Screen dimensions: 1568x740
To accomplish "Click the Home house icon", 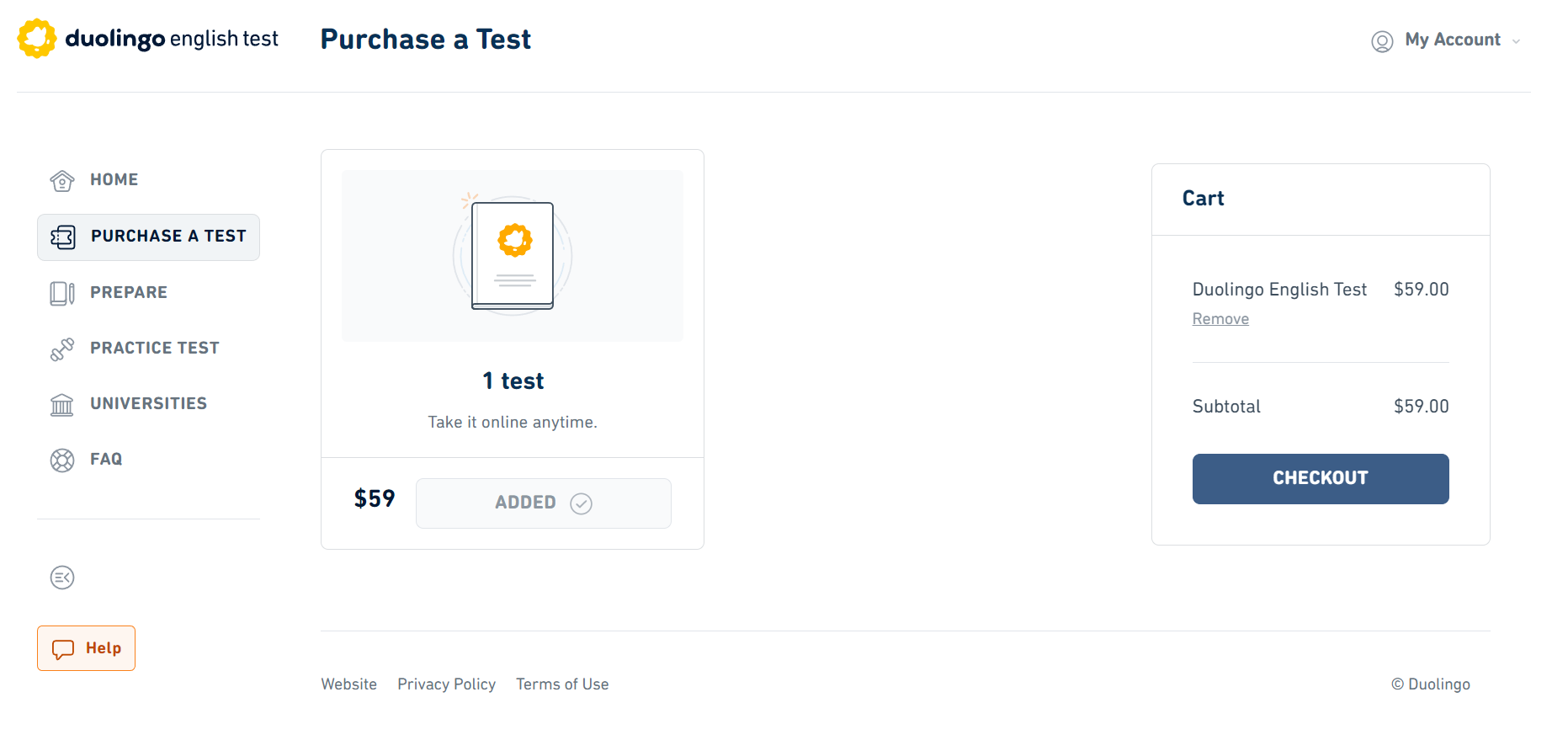I will tap(62, 180).
